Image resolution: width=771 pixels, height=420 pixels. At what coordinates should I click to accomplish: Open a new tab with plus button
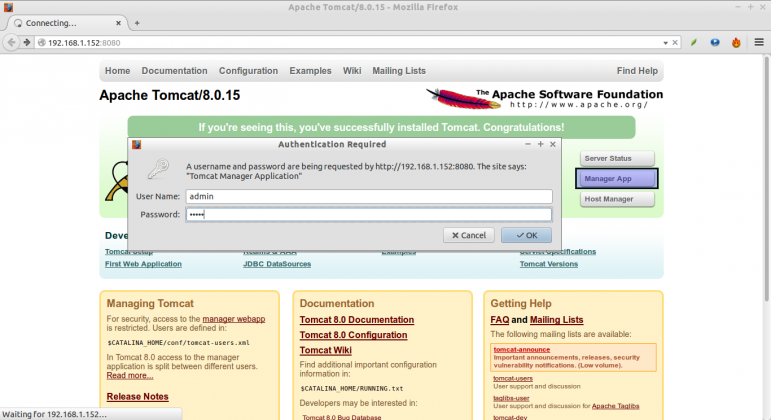137,23
